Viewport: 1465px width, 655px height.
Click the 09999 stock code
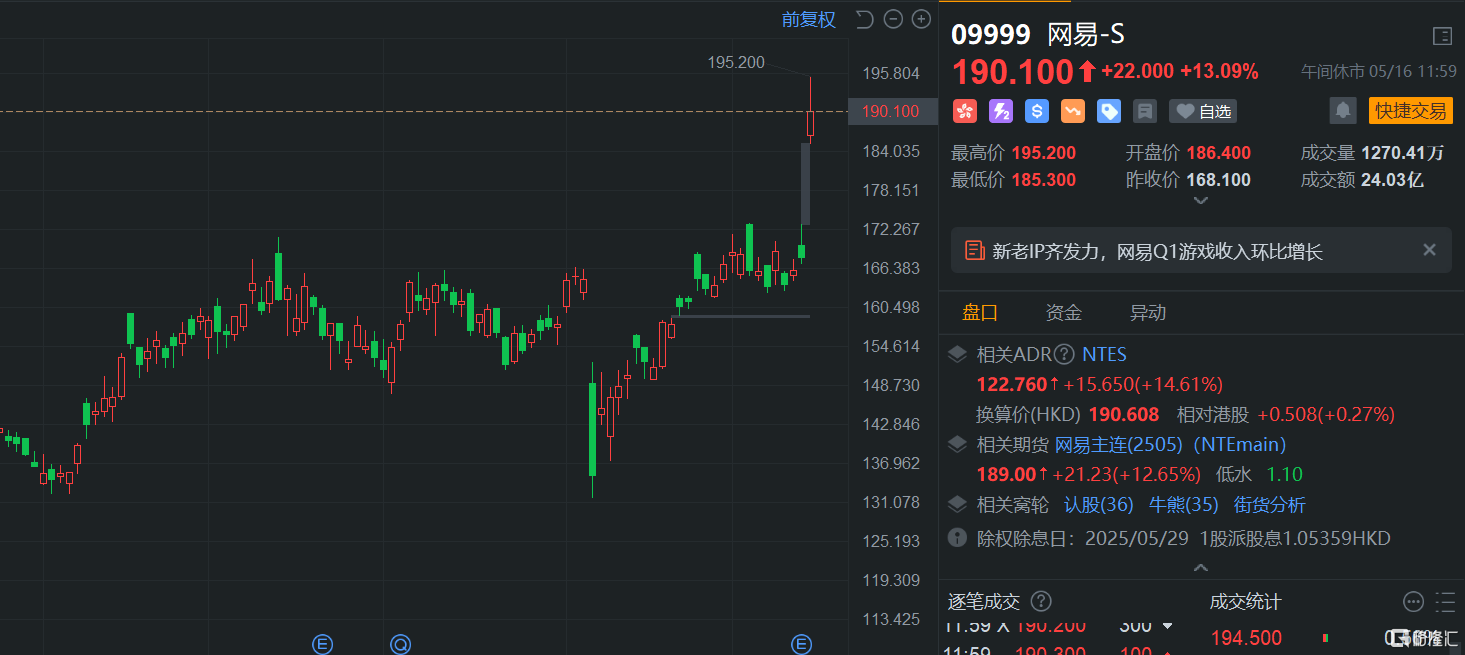point(991,34)
